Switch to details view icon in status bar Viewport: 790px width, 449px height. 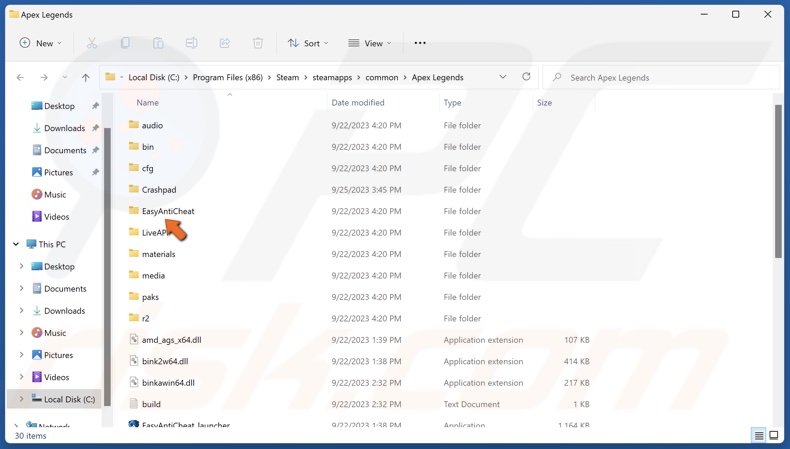759,435
